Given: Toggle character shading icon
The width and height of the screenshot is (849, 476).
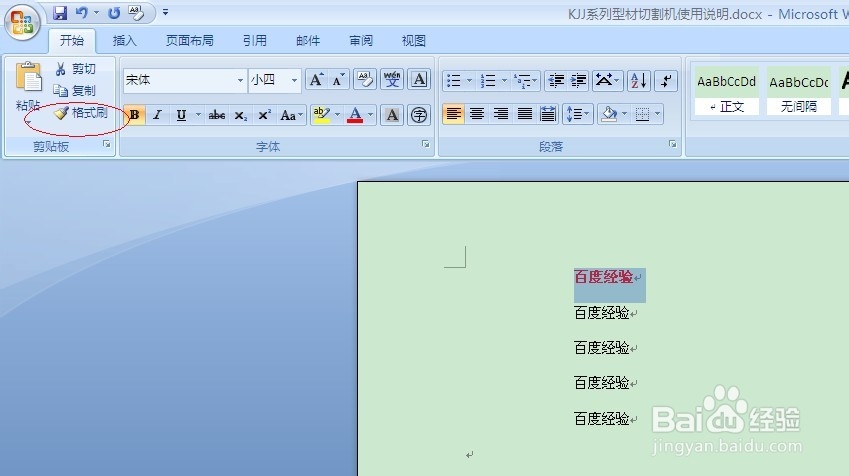Looking at the screenshot, I should point(392,115).
